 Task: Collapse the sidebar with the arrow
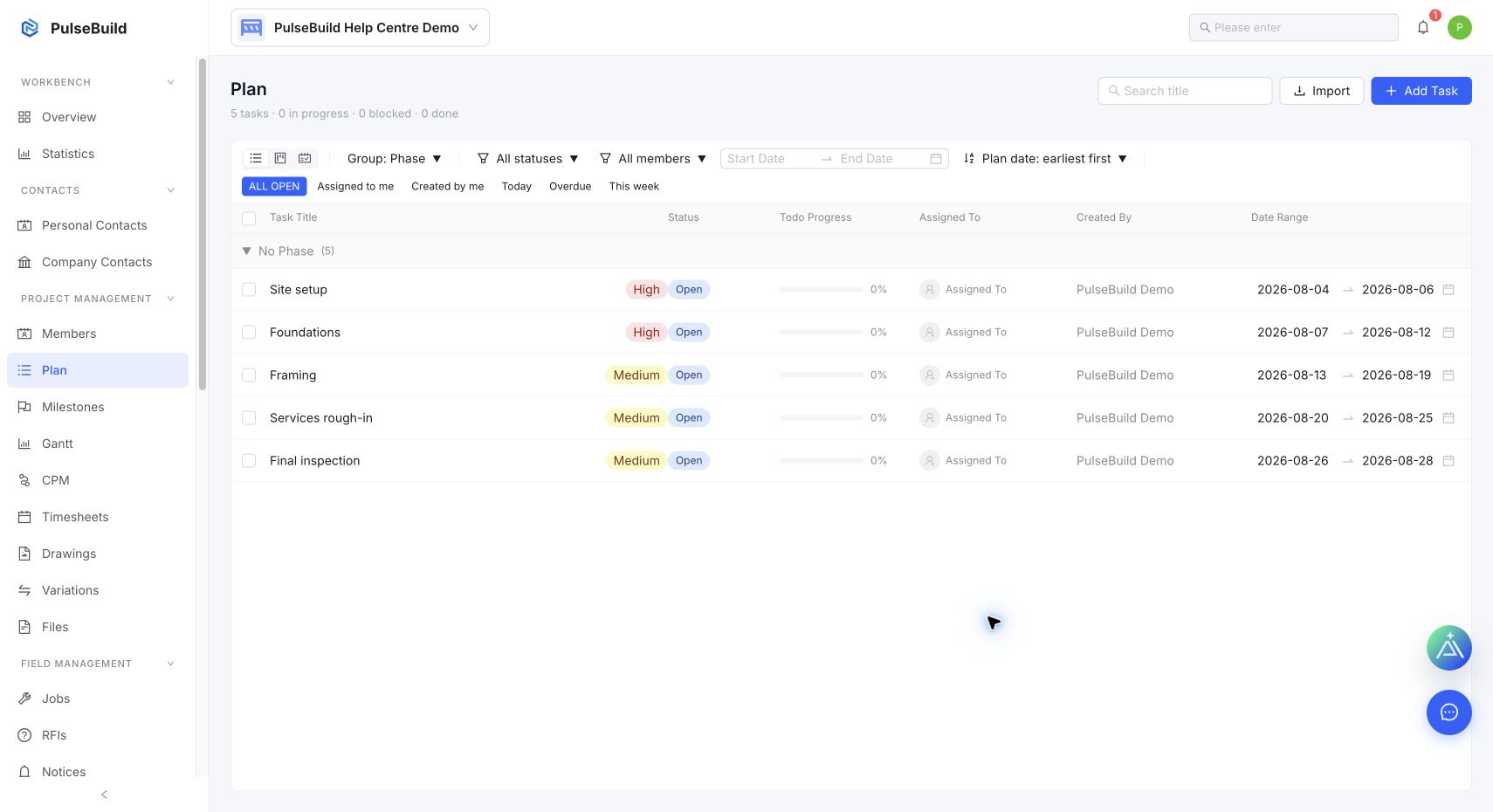click(104, 795)
